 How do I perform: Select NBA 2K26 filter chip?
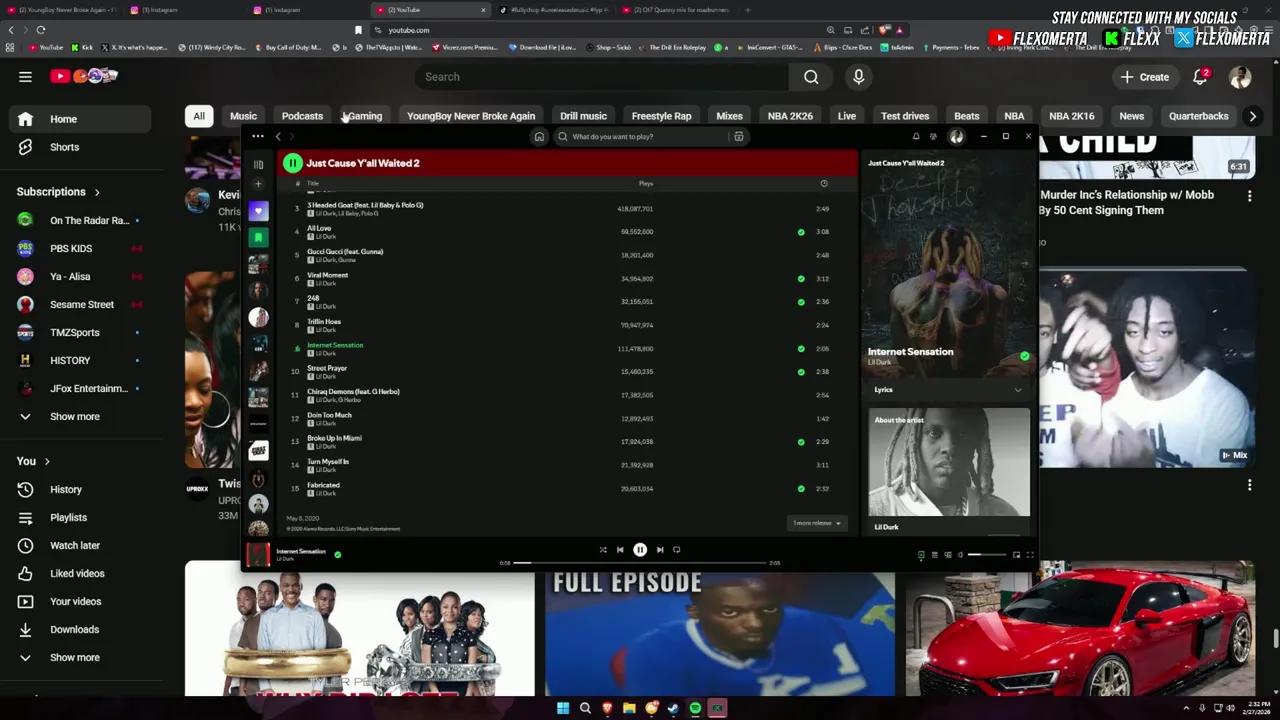pos(790,116)
